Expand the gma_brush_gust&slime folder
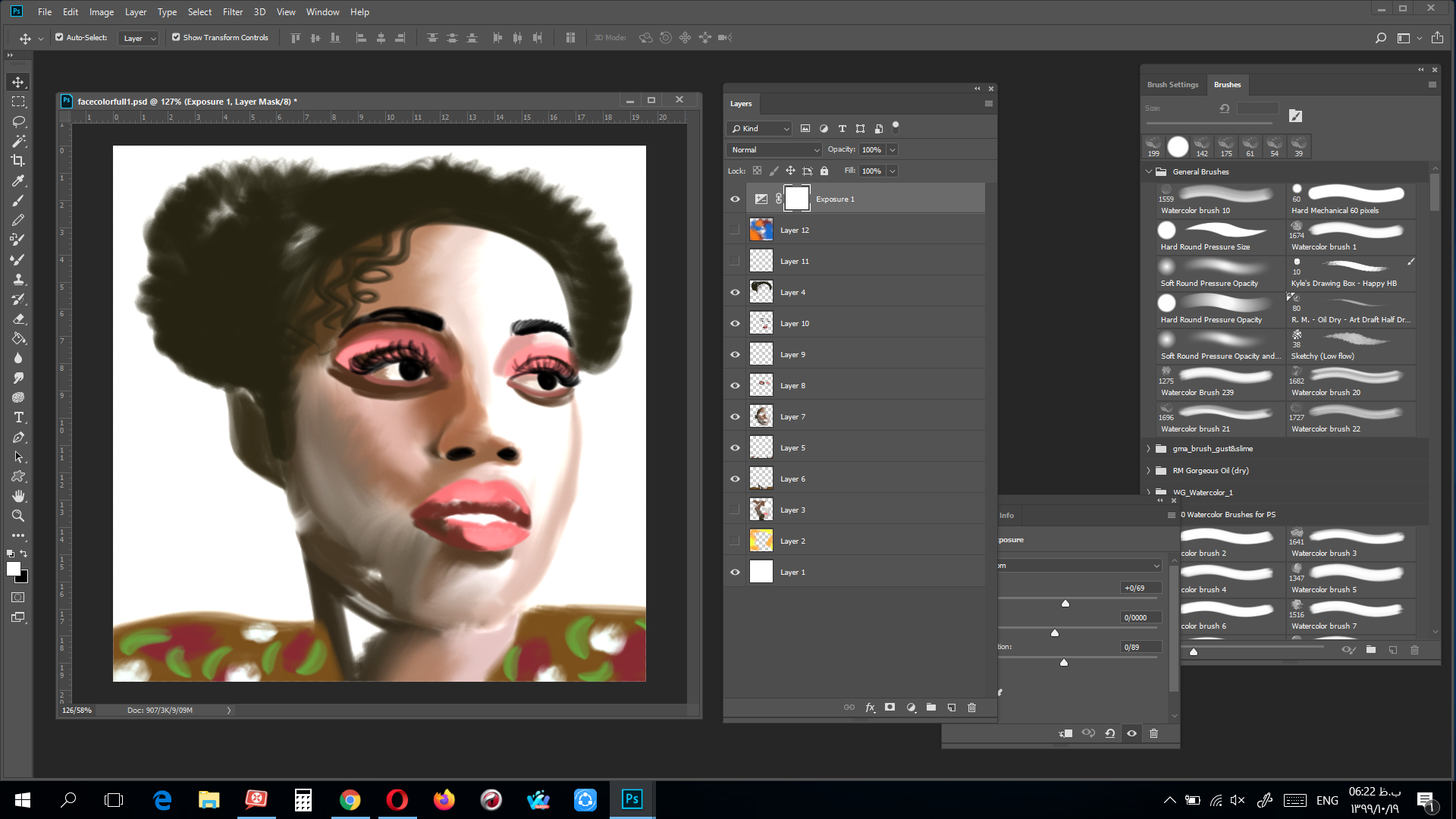Screen dimensions: 1456x819 click(x=1149, y=449)
